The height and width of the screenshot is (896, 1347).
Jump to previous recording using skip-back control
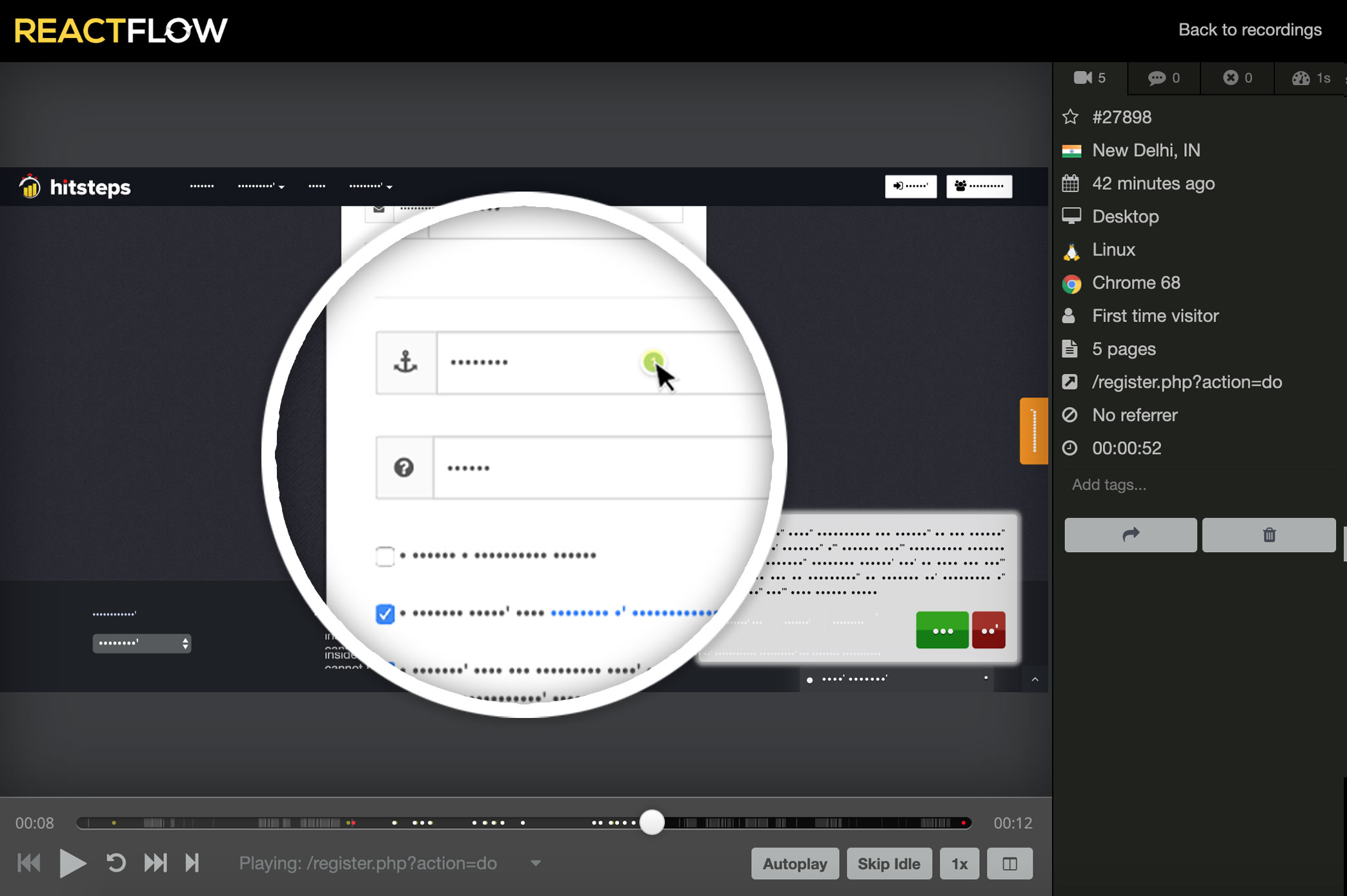pos(28,863)
